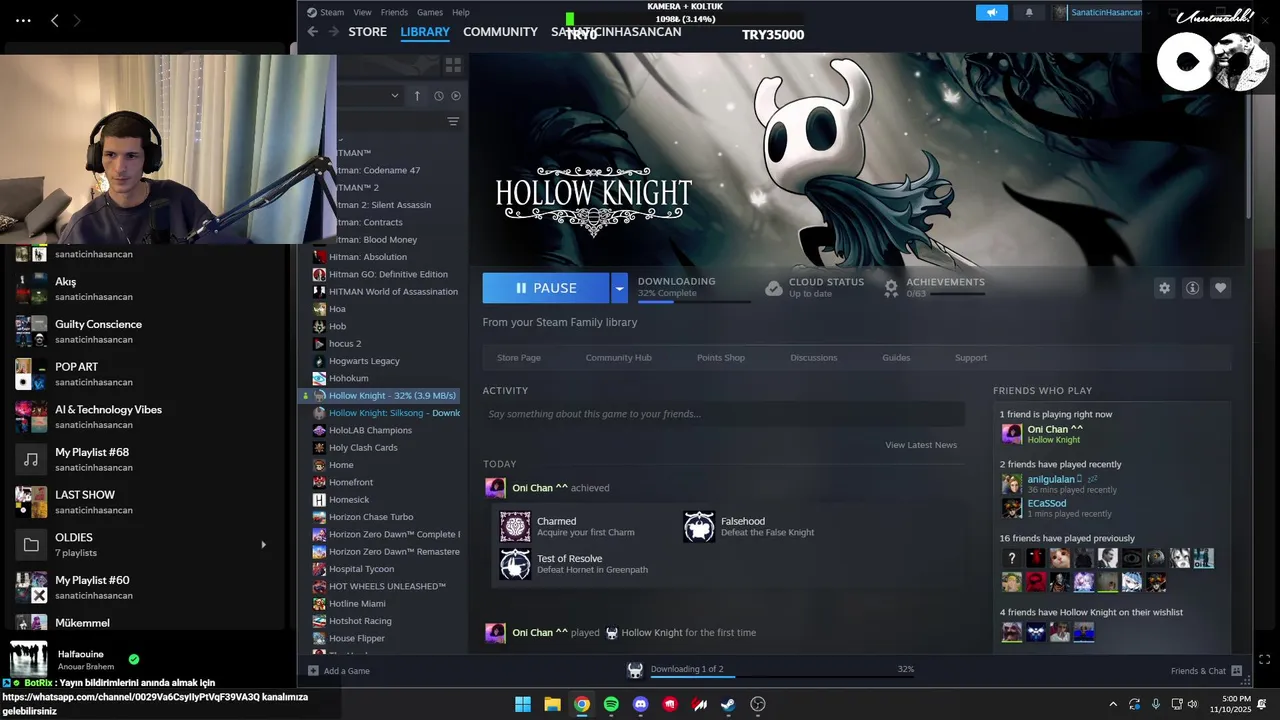The width and height of the screenshot is (1280, 720).
Task: Open View Latest News link
Action: (921, 445)
